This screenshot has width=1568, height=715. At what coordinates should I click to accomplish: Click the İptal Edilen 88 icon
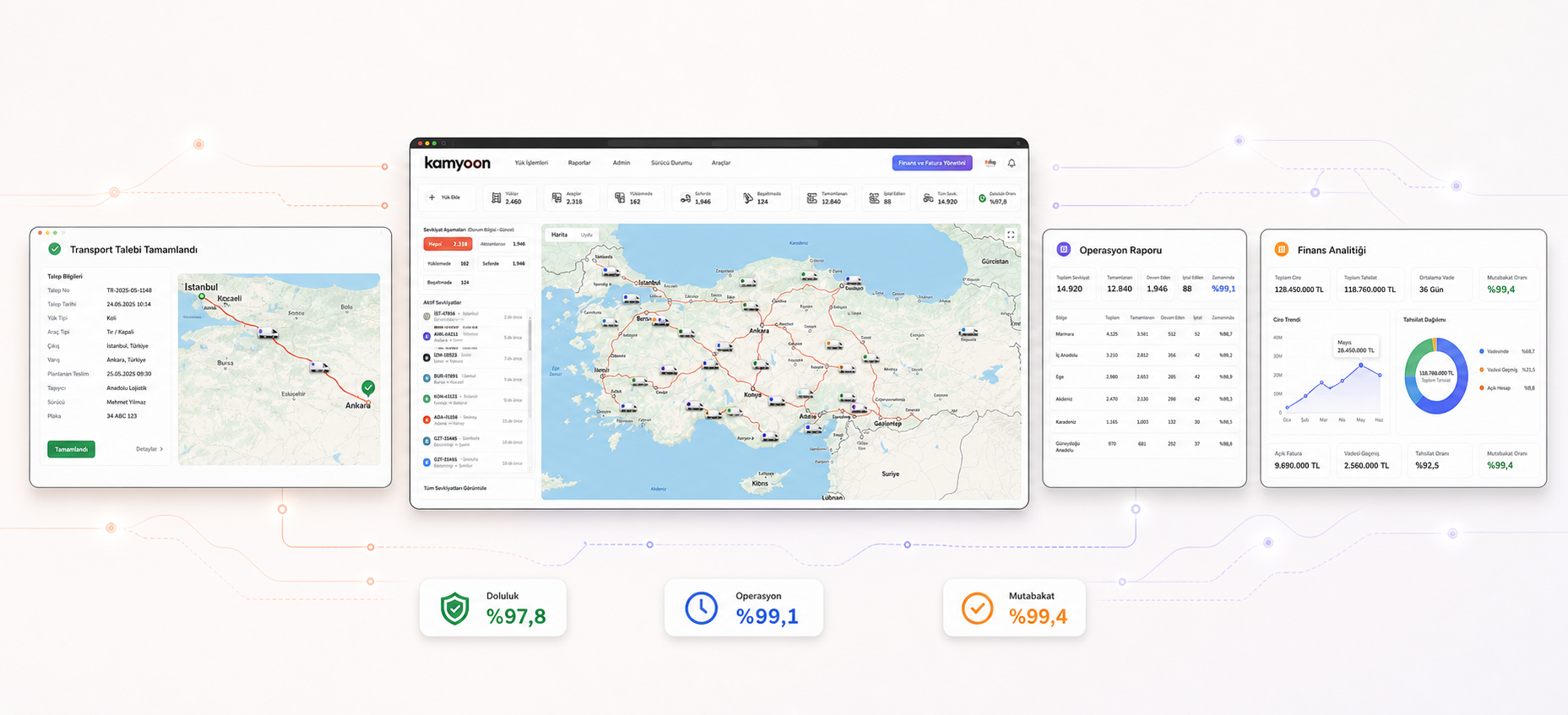874,198
